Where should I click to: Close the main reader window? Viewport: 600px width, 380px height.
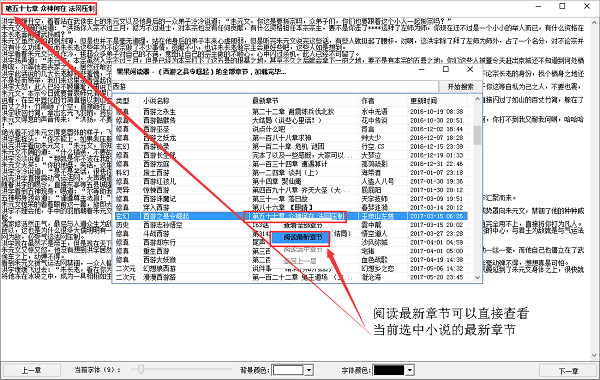(x=587, y=7)
